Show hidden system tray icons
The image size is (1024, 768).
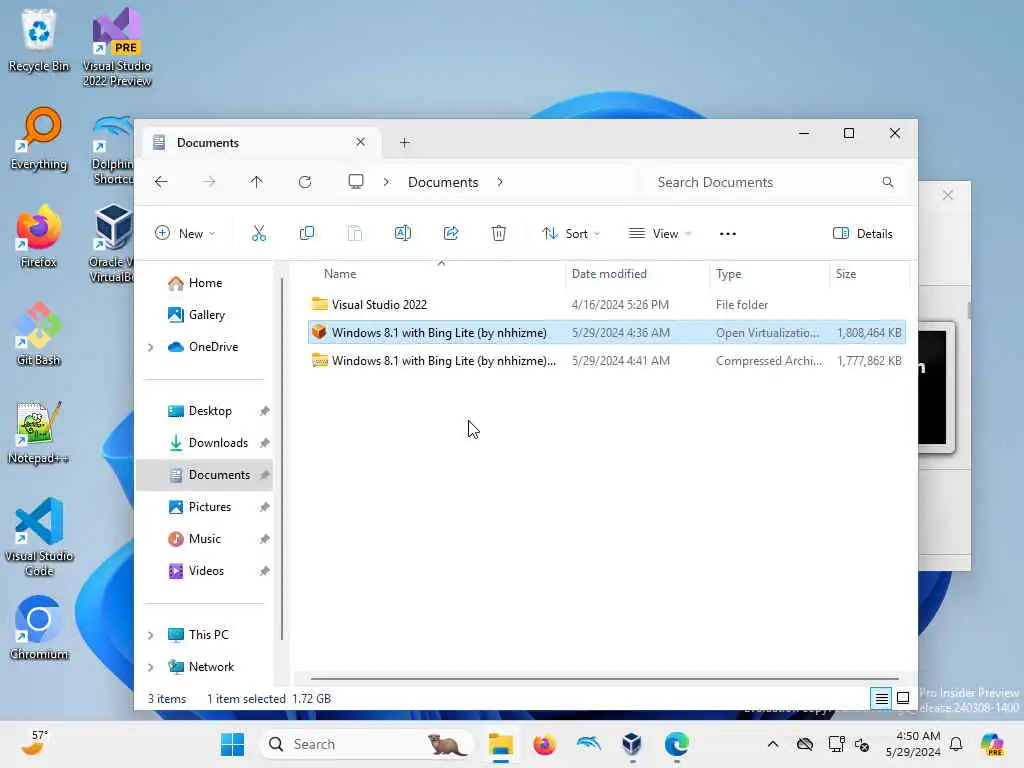773,744
